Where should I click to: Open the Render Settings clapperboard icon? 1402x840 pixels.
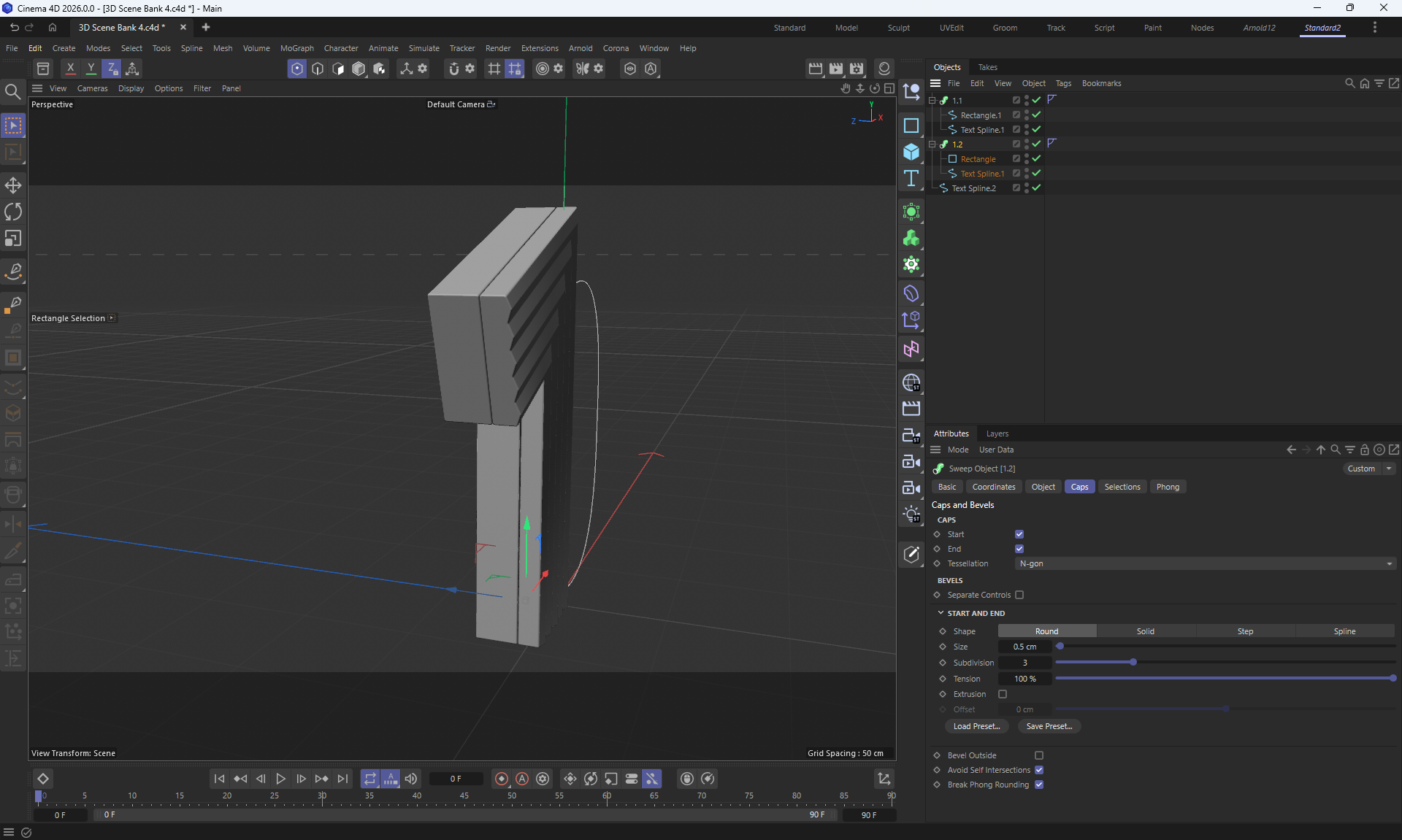pos(856,69)
